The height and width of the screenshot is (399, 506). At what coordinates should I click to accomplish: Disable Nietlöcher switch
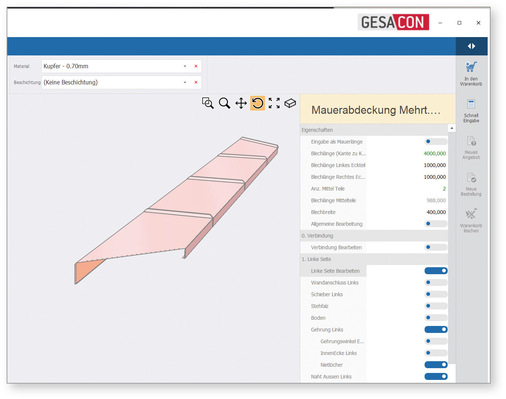(436, 365)
